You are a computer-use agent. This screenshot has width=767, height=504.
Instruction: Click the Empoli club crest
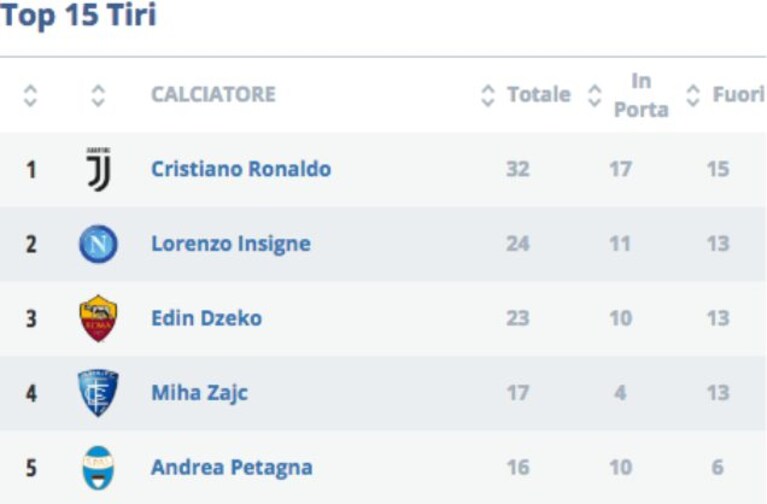point(98,393)
